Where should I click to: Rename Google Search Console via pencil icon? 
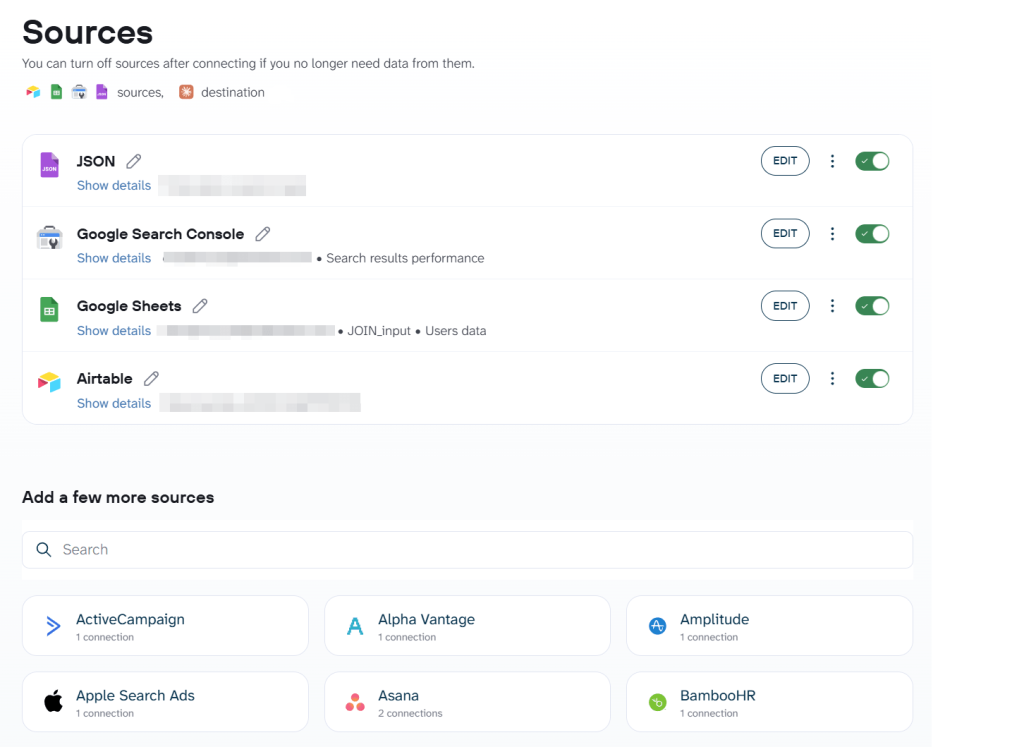coord(263,234)
